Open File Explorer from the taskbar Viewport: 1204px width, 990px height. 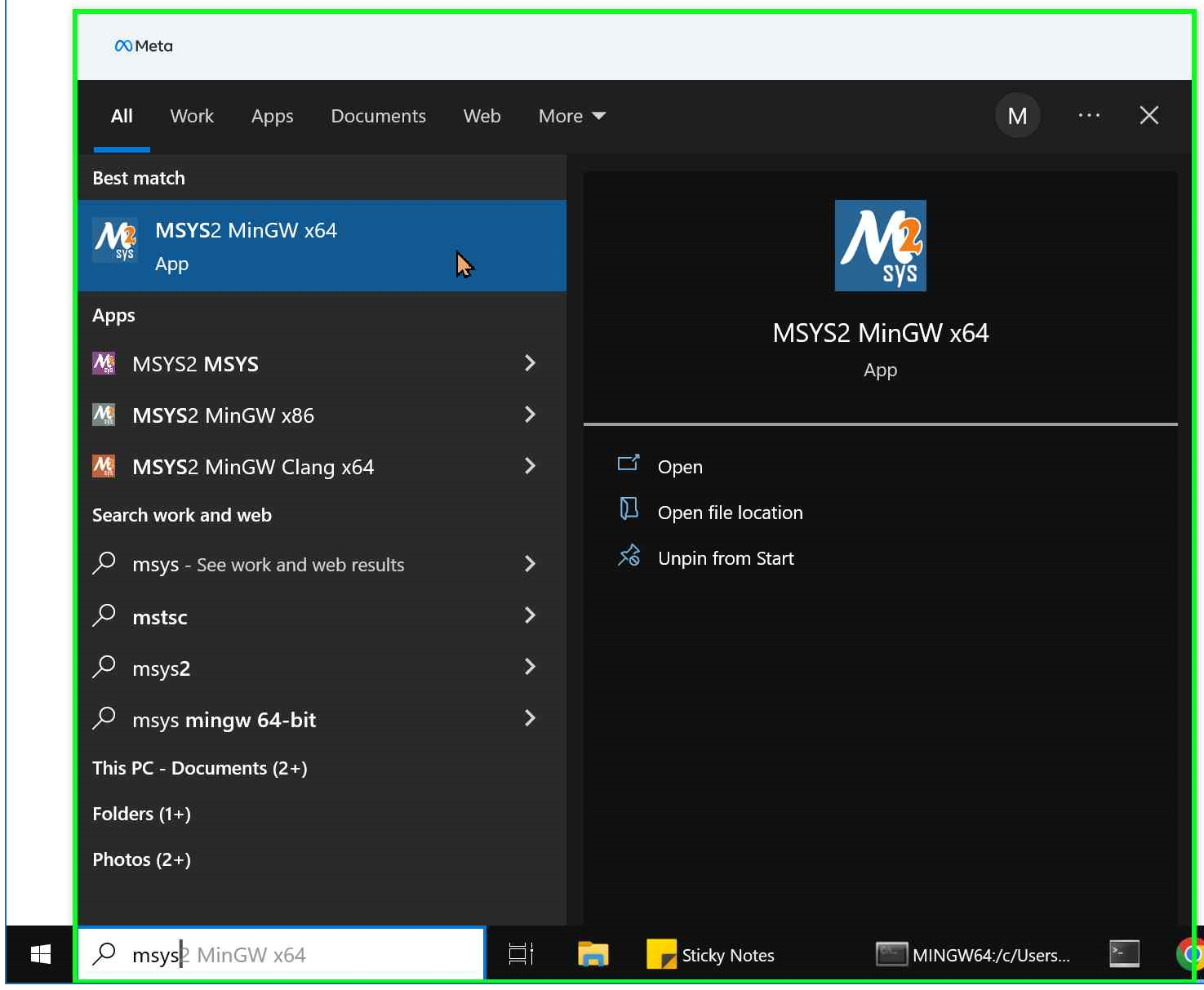pos(593,953)
